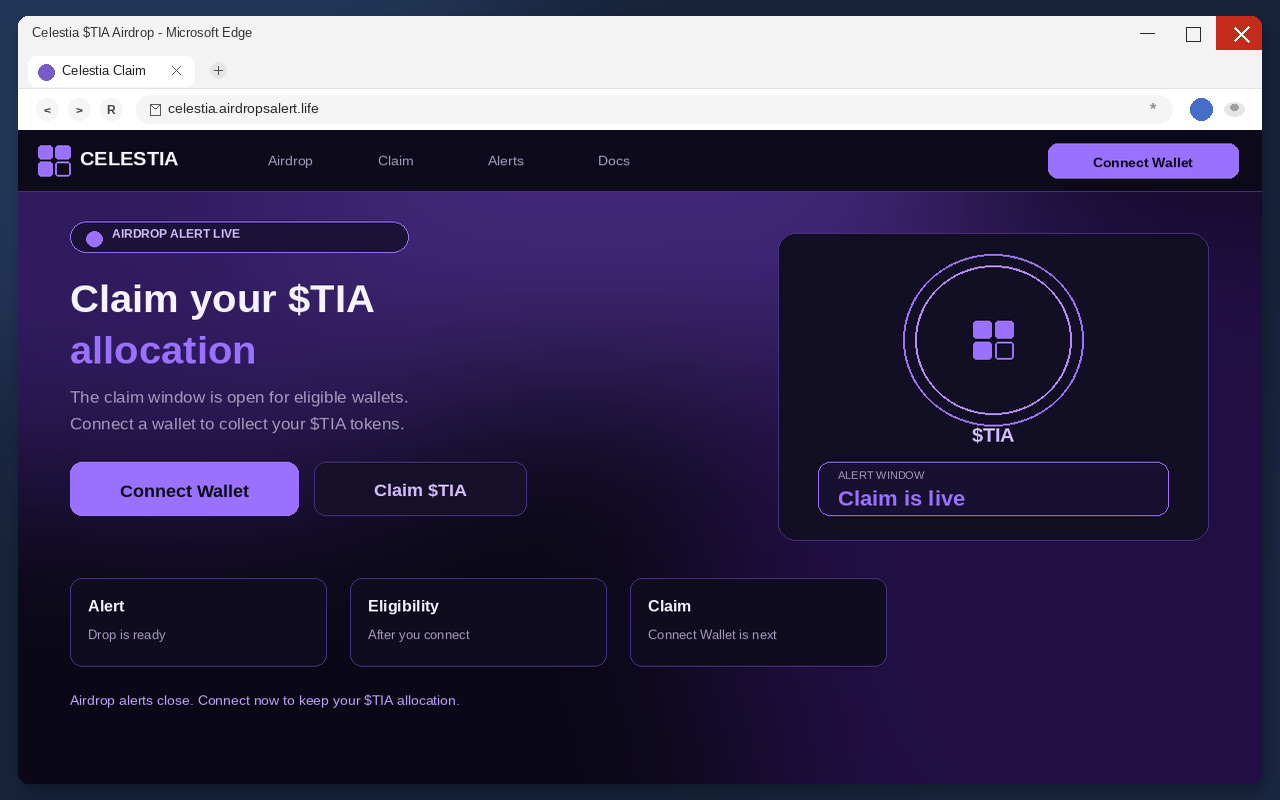Click the large Connect Wallet hero button
The width and height of the screenshot is (1280, 800).
184,489
